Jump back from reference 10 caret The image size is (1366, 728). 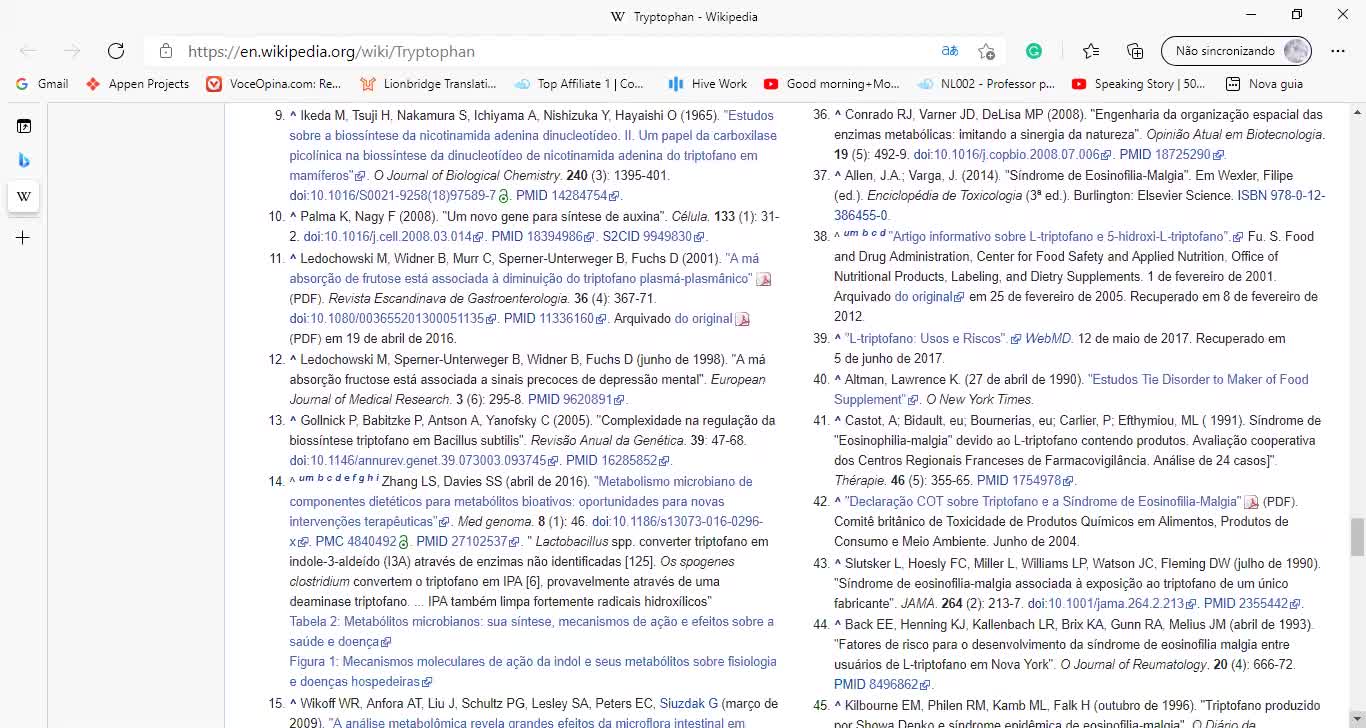pos(293,216)
